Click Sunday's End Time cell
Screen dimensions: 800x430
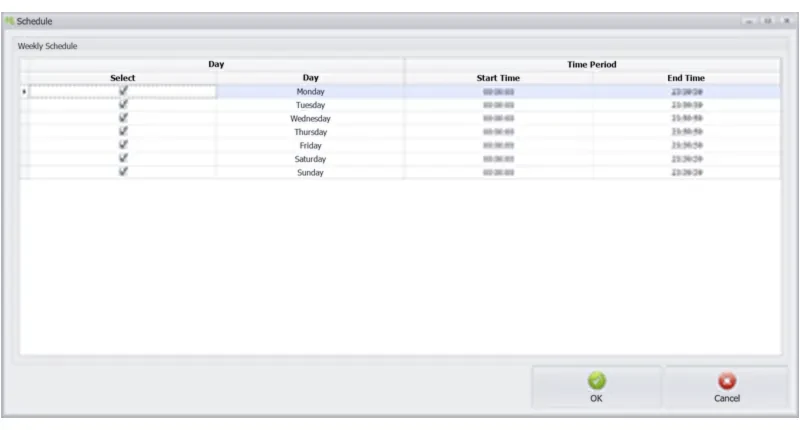686,172
